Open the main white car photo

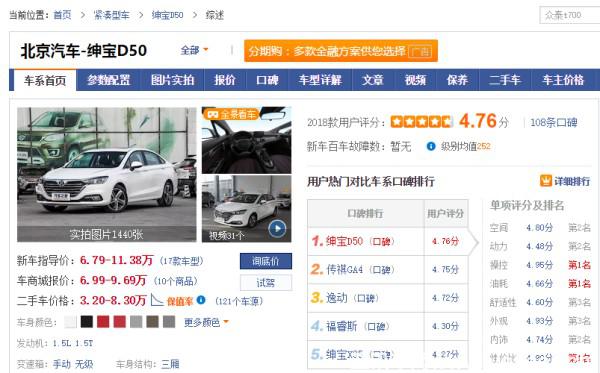click(106, 174)
